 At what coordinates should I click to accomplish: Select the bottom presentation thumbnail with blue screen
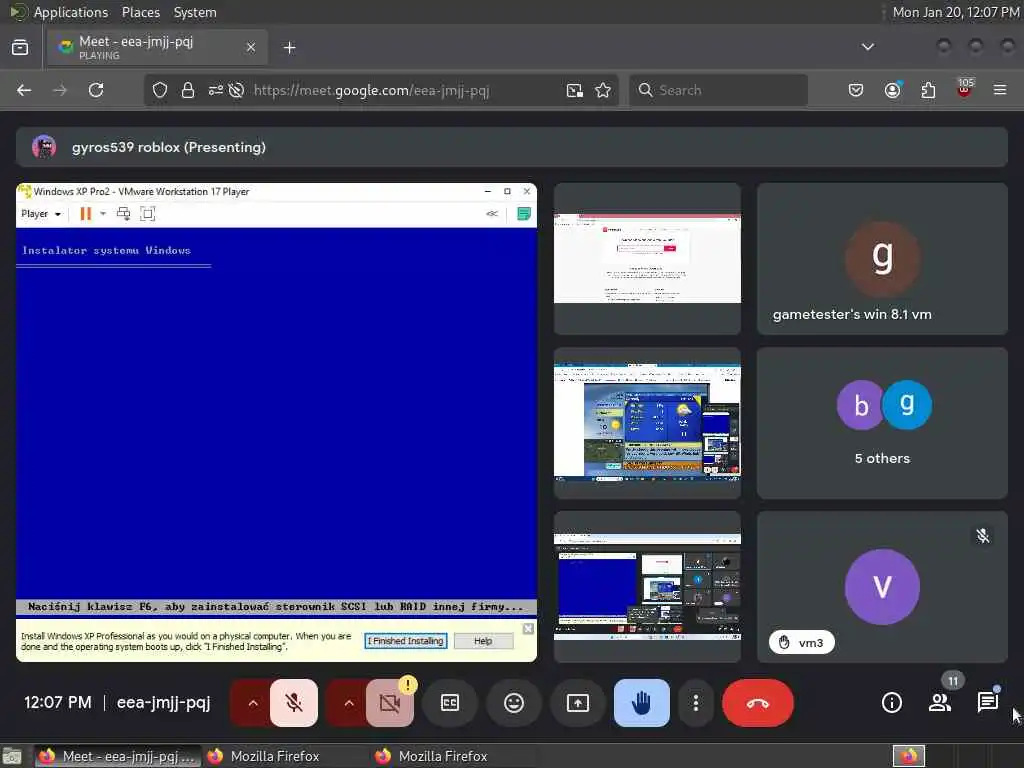tap(647, 587)
